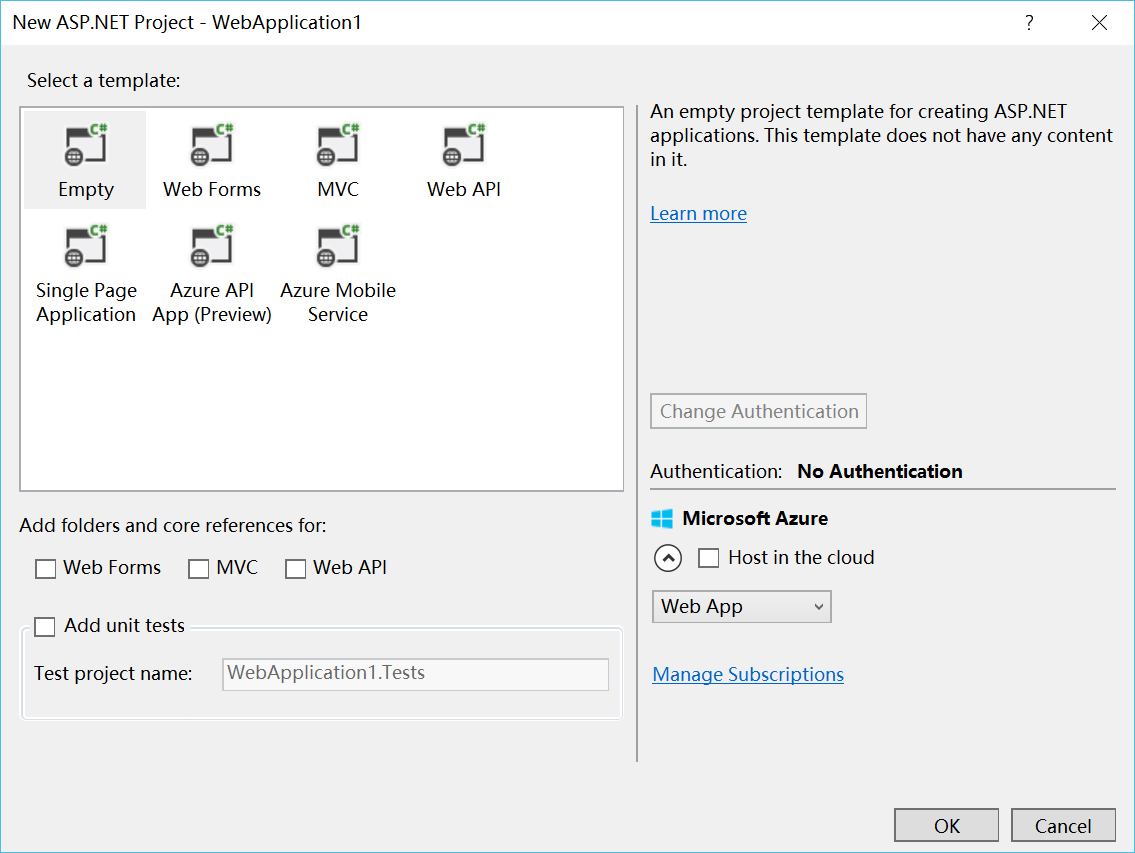Toggle the Host in the cloud checkbox
1135x853 pixels.
point(709,558)
